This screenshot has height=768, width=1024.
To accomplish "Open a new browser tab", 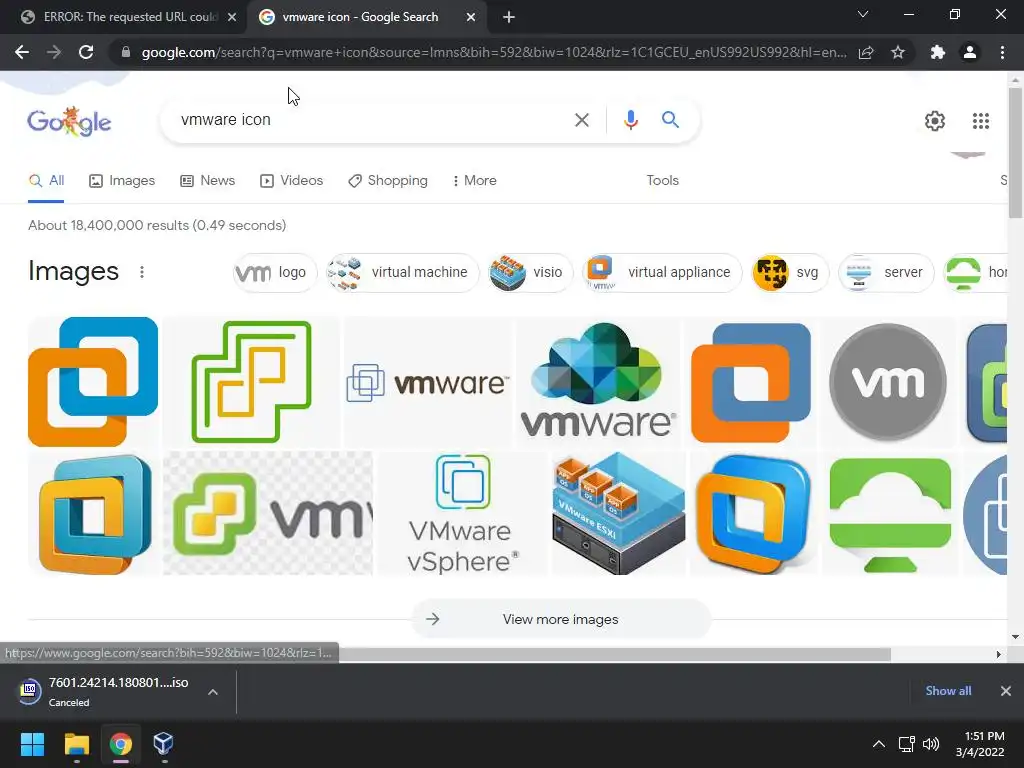I will [509, 17].
